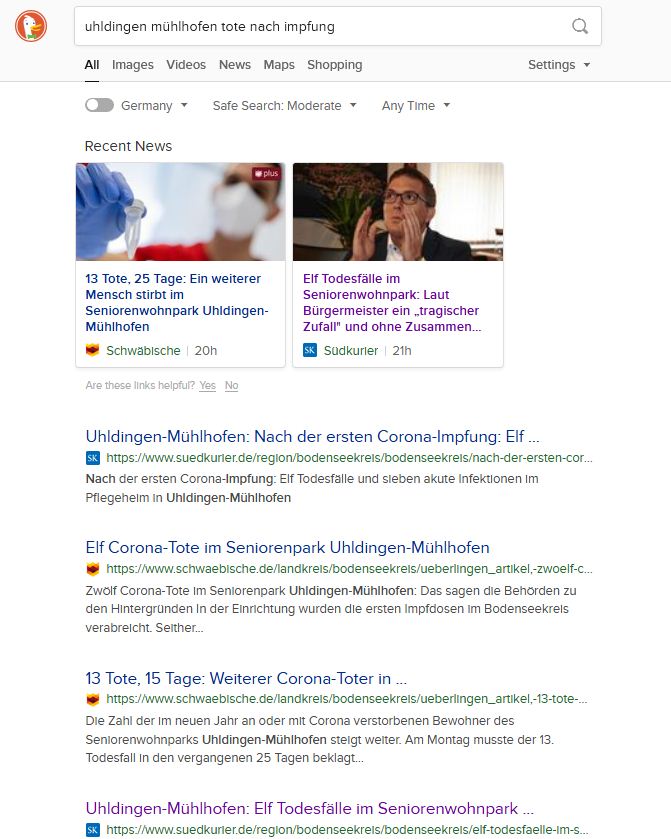Image resolution: width=671 pixels, height=839 pixels.
Task: Answer Yes to links helpful question
Action: pos(208,385)
